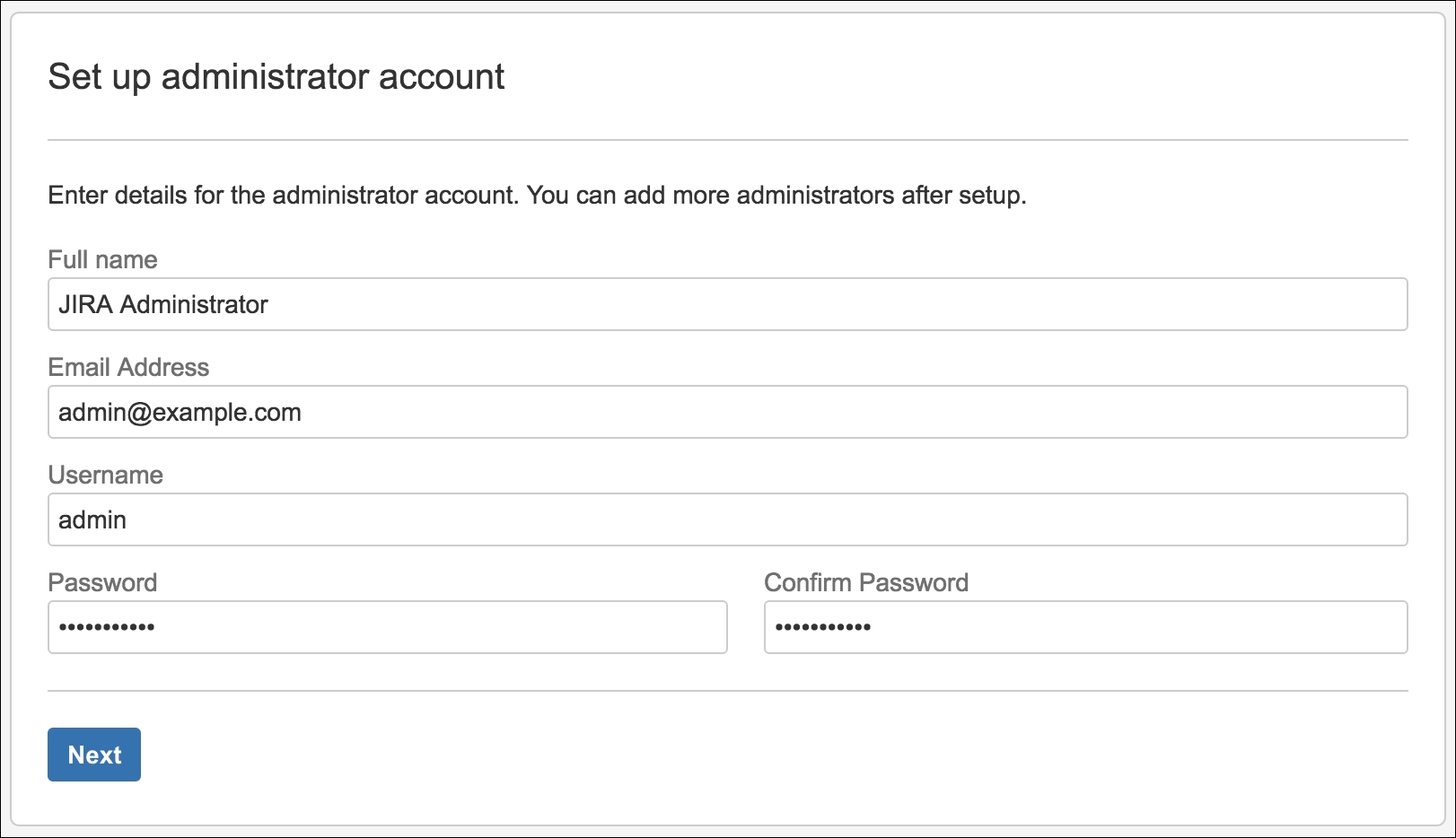Place cursor in the 'admin' username text

(x=92, y=519)
